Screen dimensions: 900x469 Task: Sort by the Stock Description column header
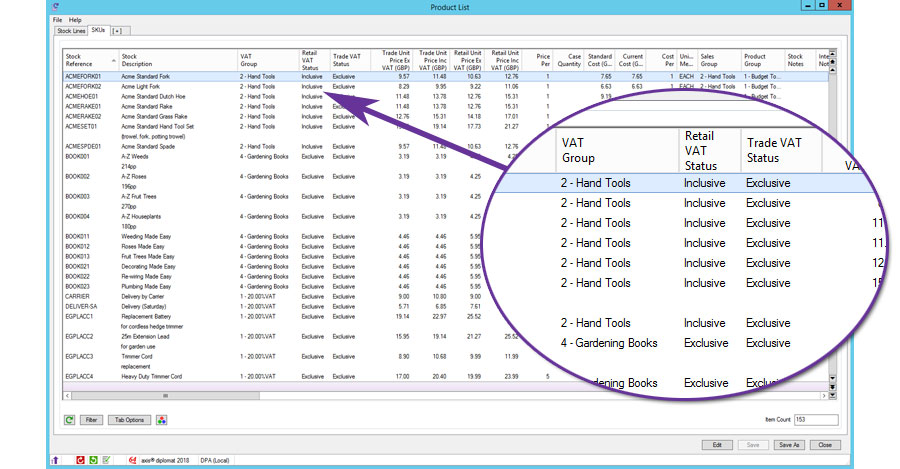(x=178, y=60)
